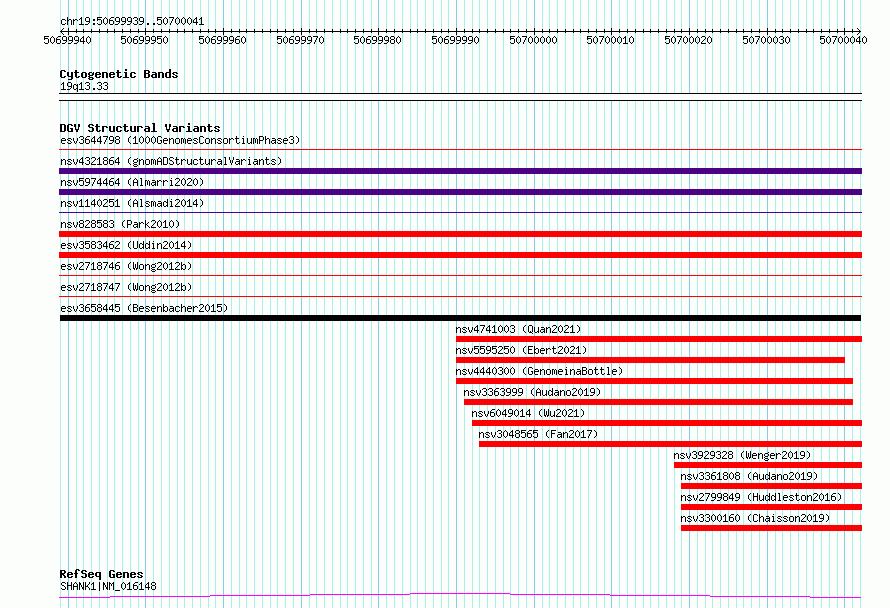Open variant nsv3300160 (Chaisson2019)
Image resolution: width=890 pixels, height=608 pixels.
755,518
